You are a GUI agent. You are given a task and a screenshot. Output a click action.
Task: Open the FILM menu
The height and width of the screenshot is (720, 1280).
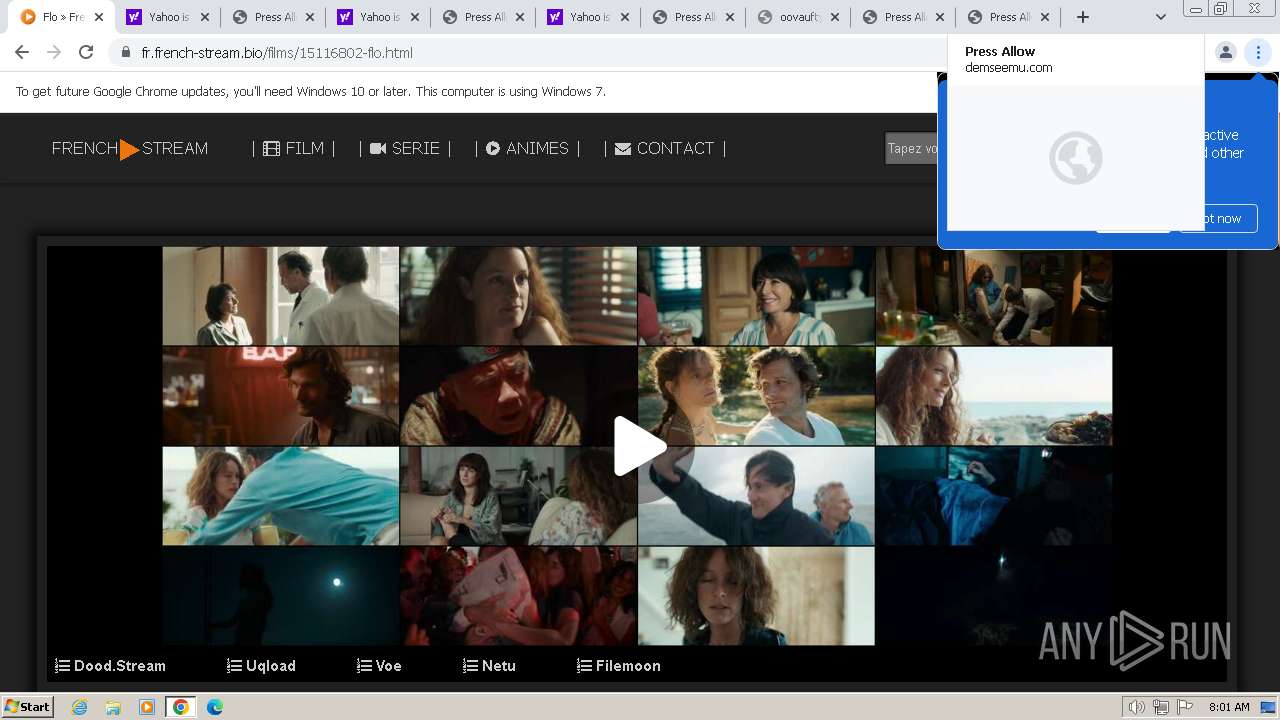click(x=293, y=148)
